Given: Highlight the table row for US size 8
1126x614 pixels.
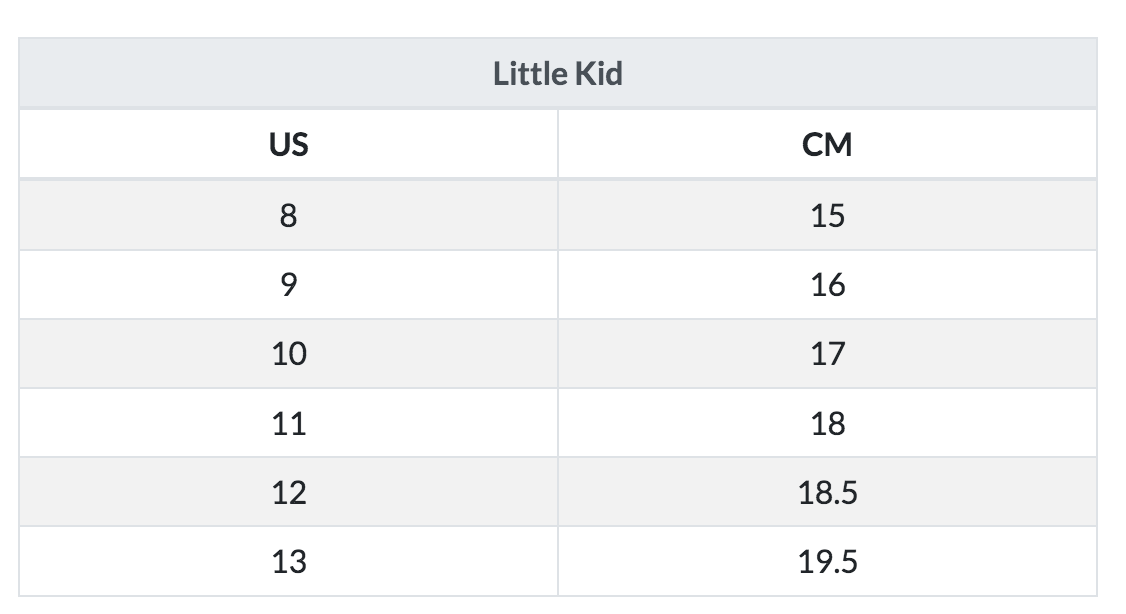Looking at the screenshot, I should click(557, 215).
